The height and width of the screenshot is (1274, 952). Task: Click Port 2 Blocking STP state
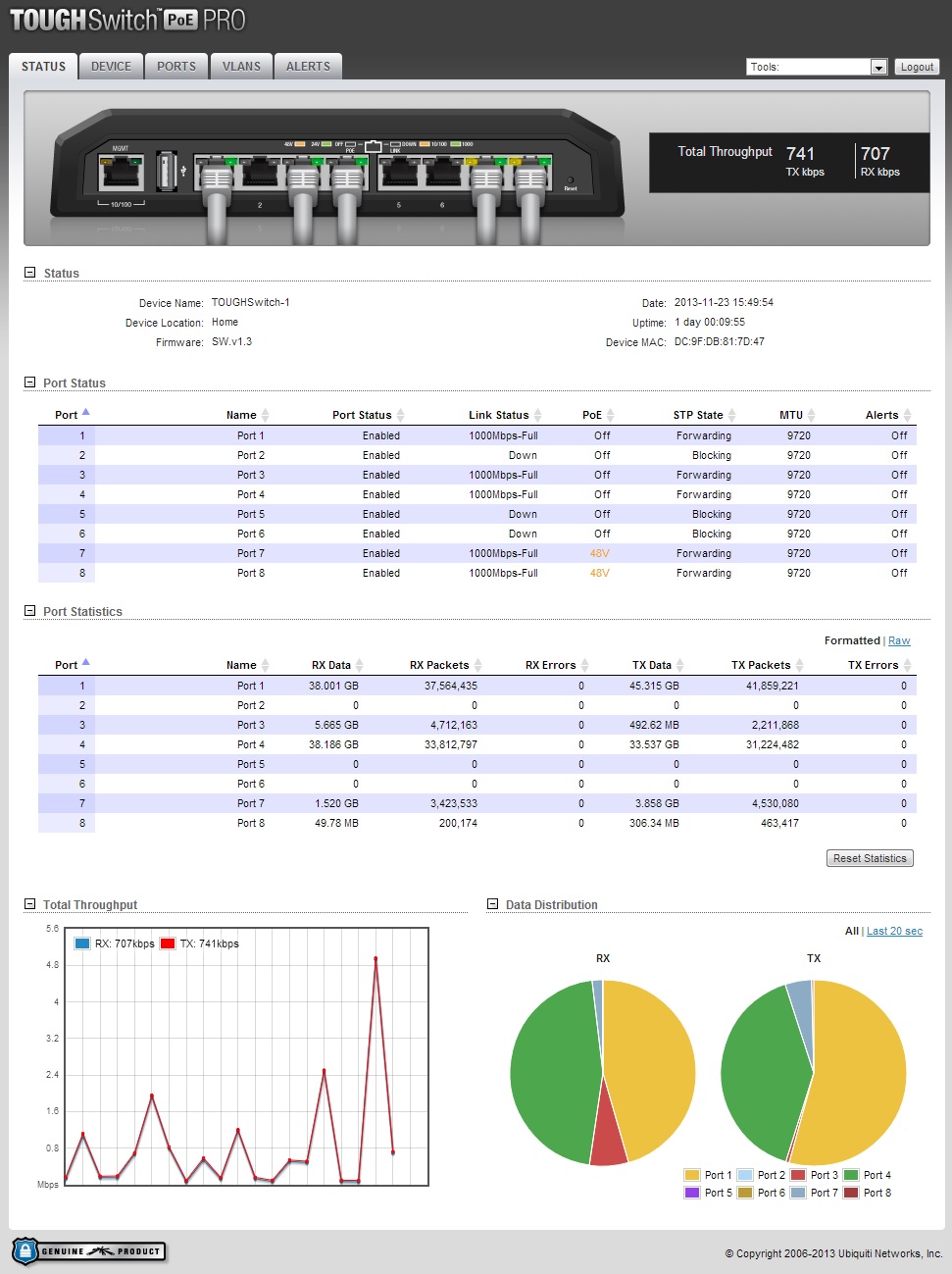[x=712, y=455]
